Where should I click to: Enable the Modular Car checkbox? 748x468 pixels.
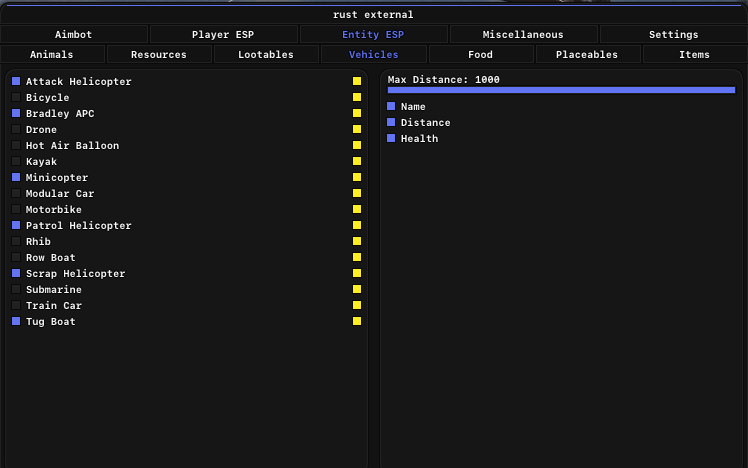point(16,193)
